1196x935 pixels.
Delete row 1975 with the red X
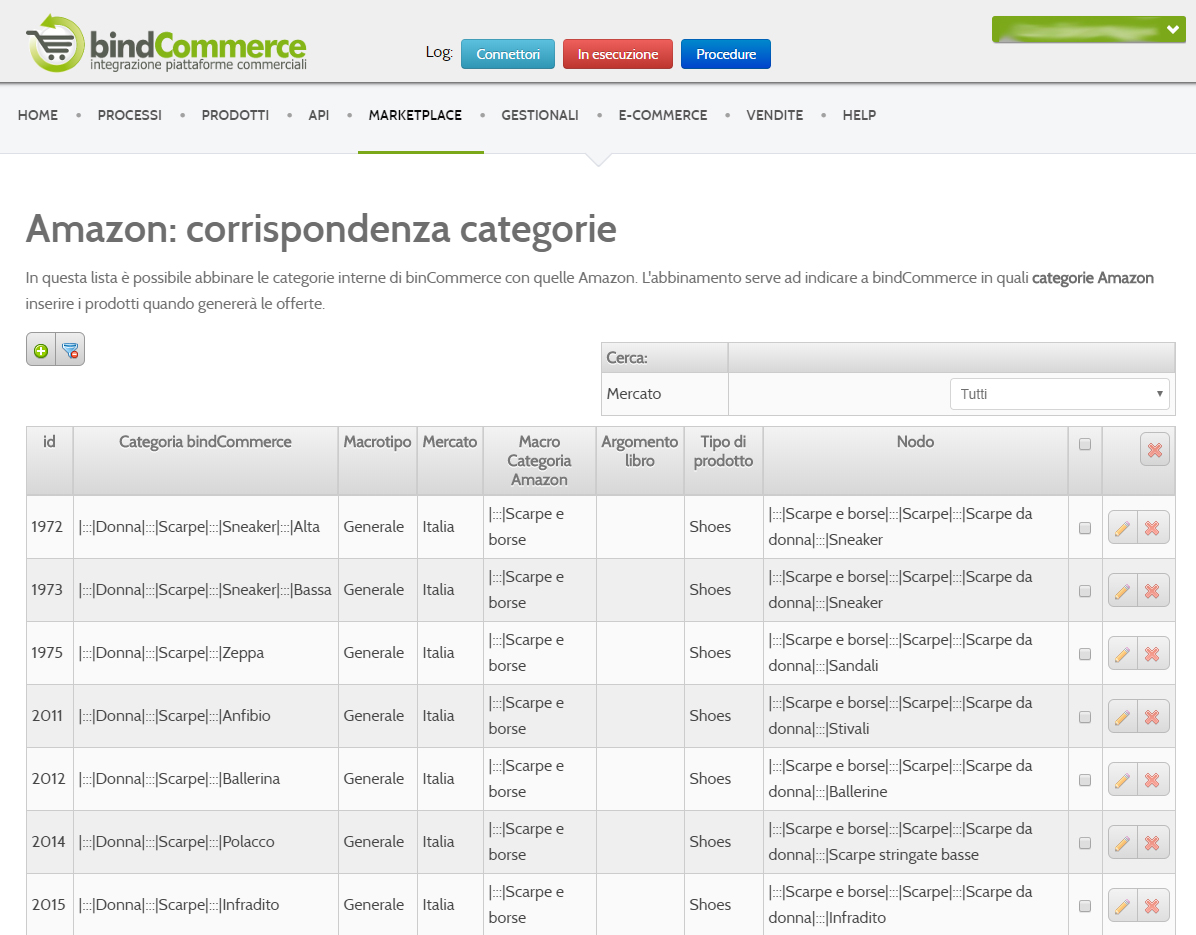pos(1153,654)
